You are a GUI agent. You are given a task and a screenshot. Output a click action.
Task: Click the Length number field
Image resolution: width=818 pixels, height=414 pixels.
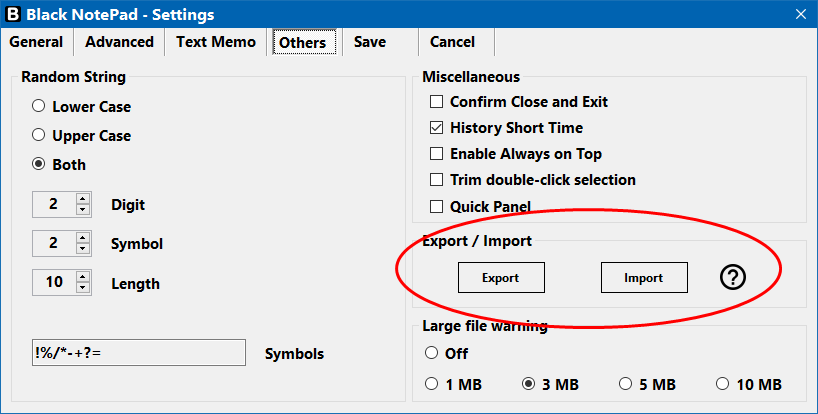(x=54, y=283)
